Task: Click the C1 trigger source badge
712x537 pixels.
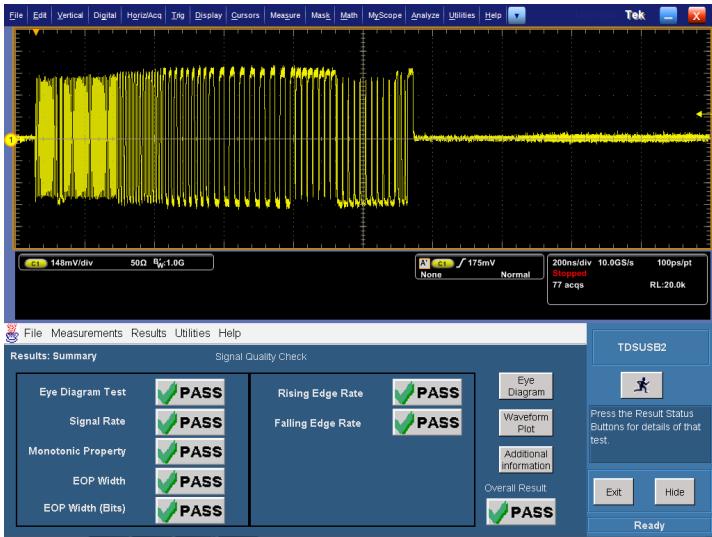Action: [442, 263]
